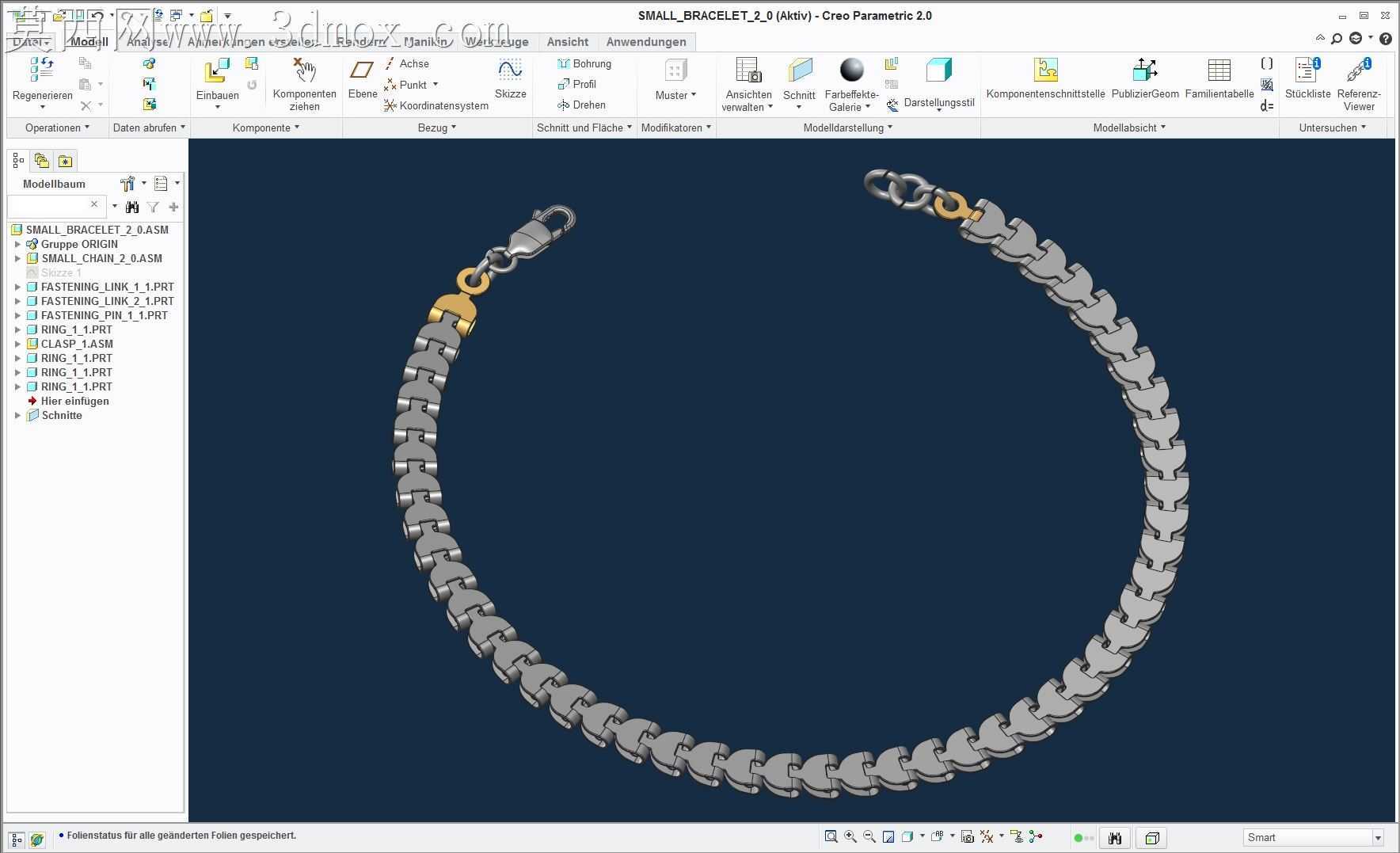Image resolution: width=1400 pixels, height=853 pixels.
Task: Expand the CLASP_1.ASM tree node
Action: [x=17, y=344]
